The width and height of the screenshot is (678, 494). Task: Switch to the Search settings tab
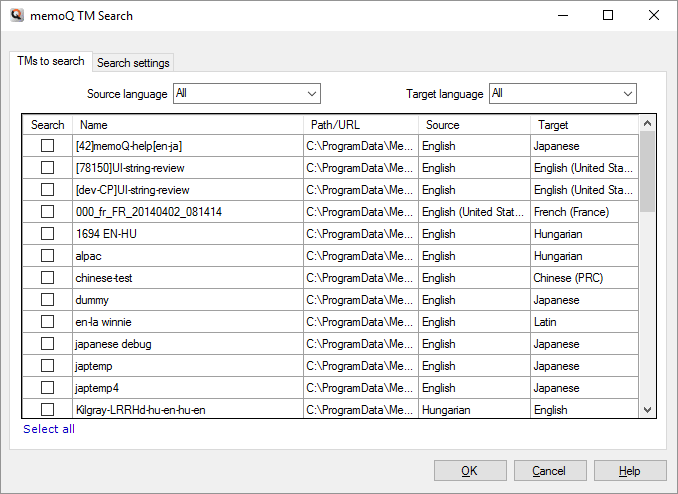click(133, 63)
